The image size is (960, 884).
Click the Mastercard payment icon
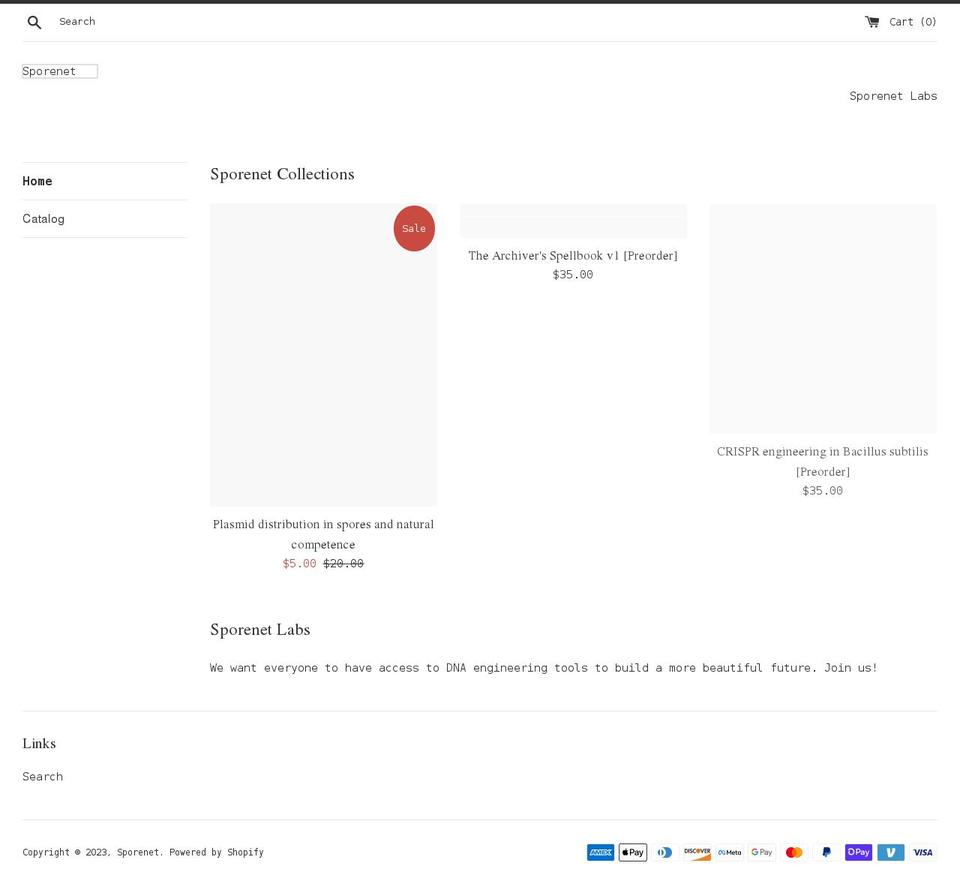(x=793, y=852)
